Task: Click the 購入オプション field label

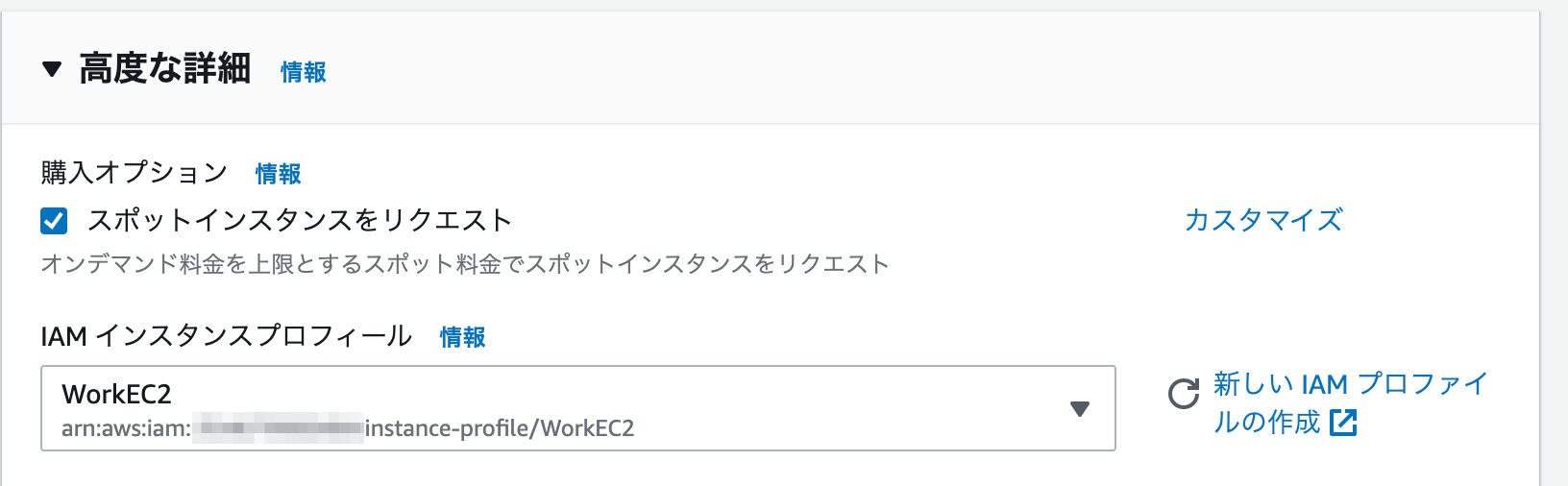Action: pyautogui.click(x=135, y=173)
